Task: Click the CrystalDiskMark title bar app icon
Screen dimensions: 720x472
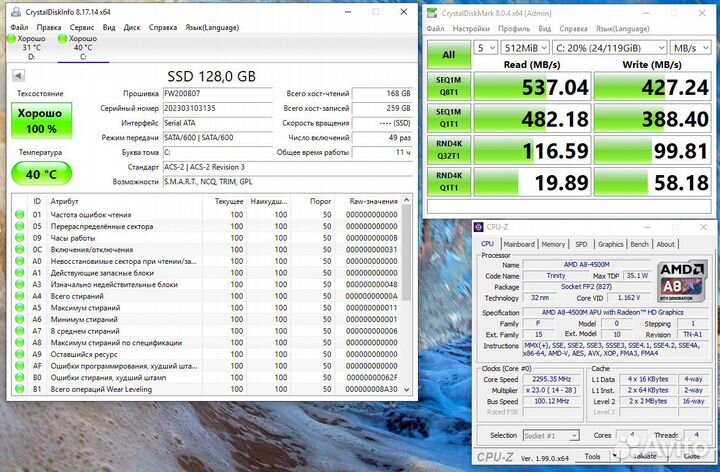Action: tap(432, 13)
